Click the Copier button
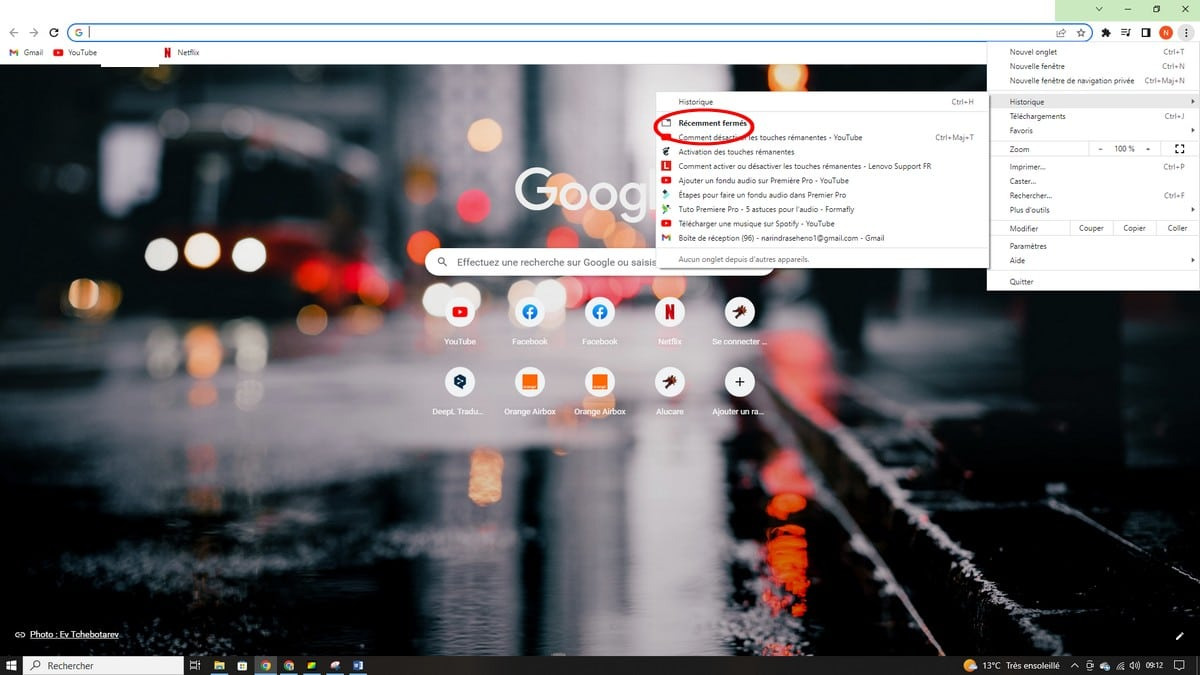Image resolution: width=1200 pixels, height=675 pixels. (1134, 228)
